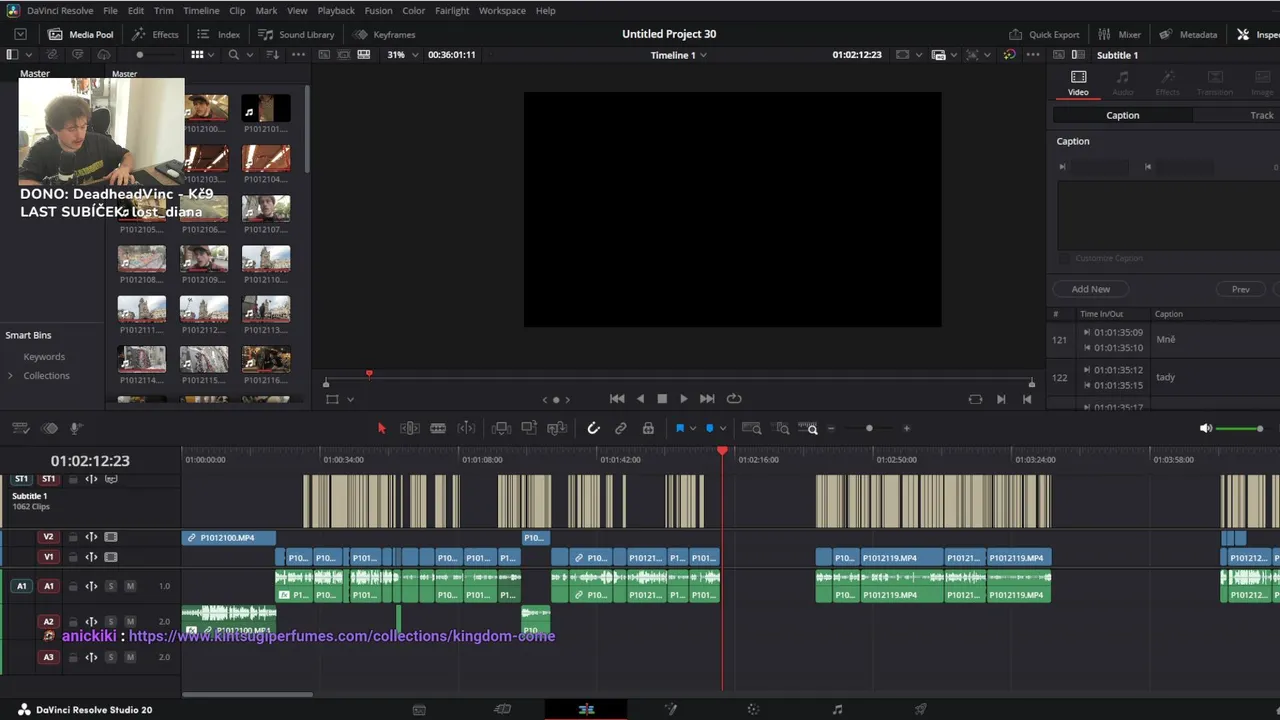Open Timeline View Options icon

pyautogui.click(x=20, y=428)
